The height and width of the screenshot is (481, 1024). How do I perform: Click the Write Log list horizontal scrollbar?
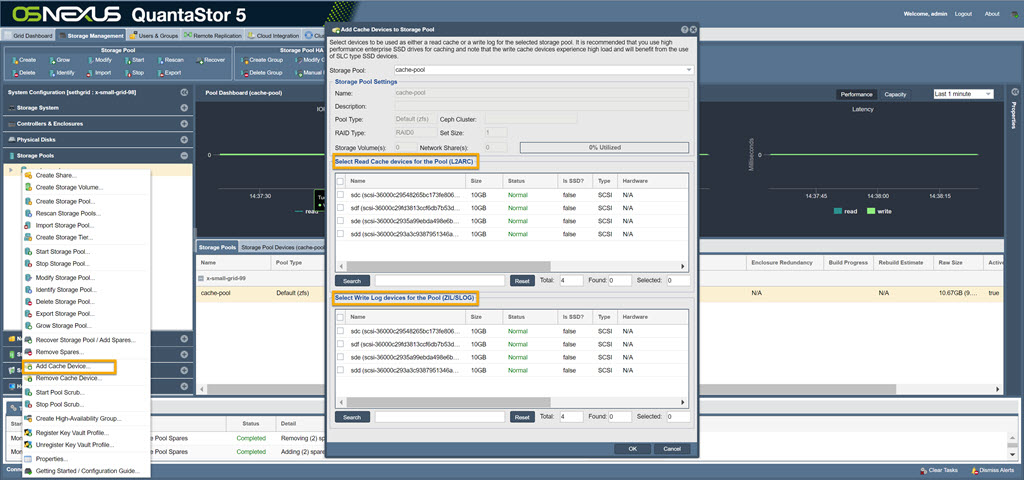pos(449,403)
